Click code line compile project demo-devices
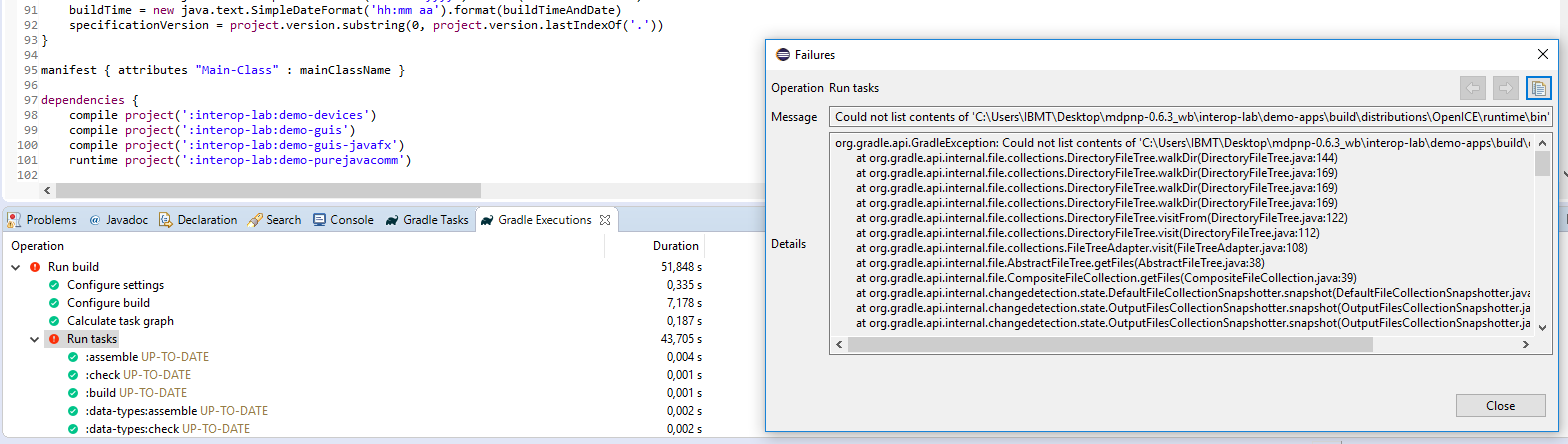The image size is (1568, 444). click(x=222, y=115)
